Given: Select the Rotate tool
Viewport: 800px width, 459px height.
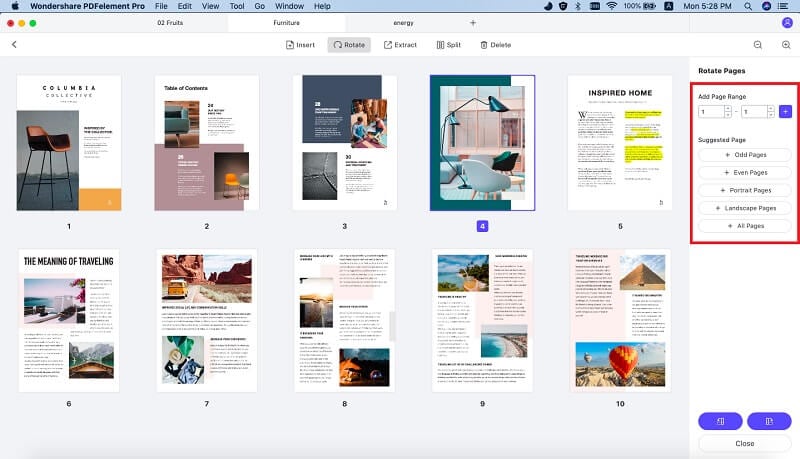Looking at the screenshot, I should pyautogui.click(x=349, y=45).
